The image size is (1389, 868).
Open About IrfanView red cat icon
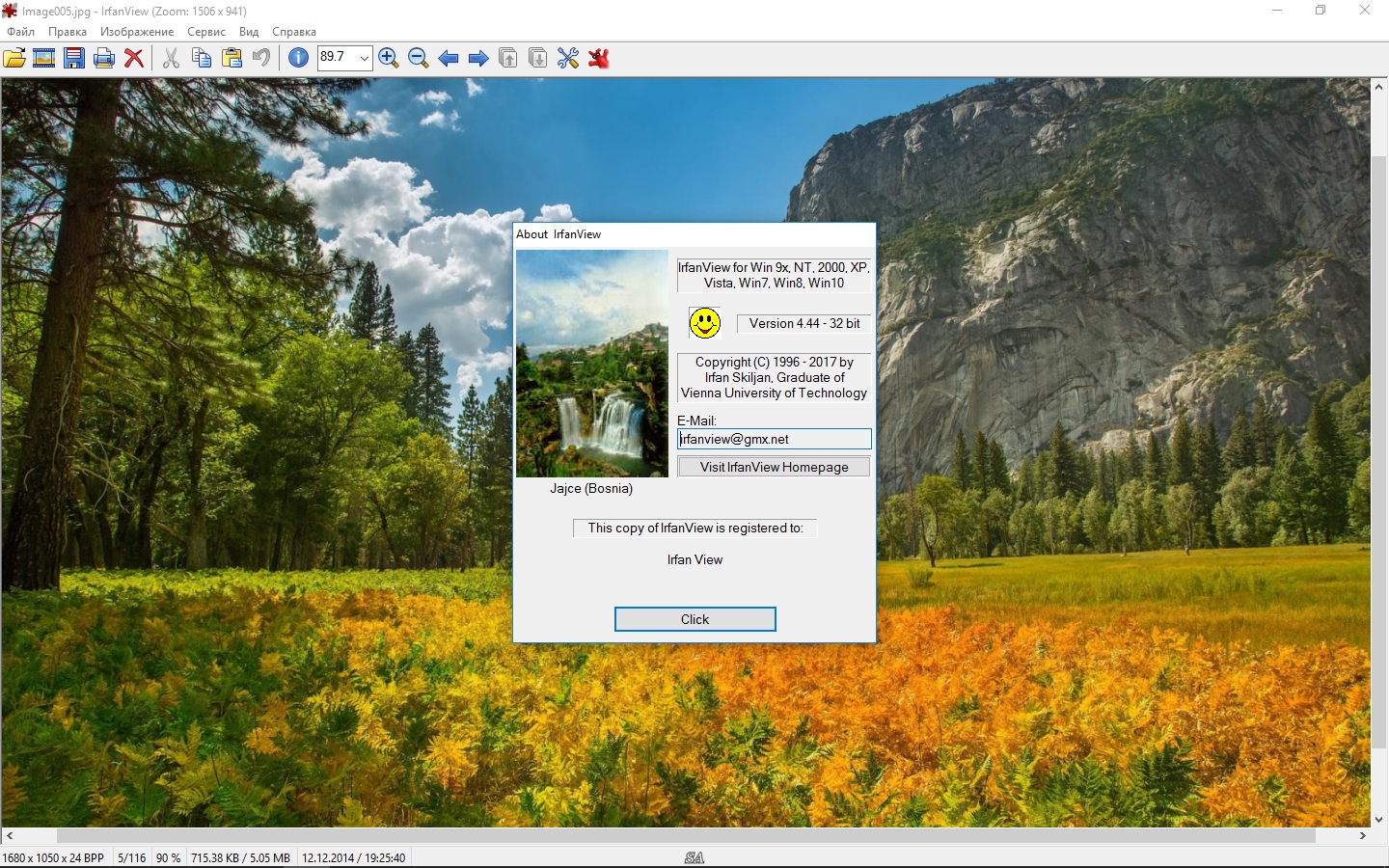(x=599, y=58)
